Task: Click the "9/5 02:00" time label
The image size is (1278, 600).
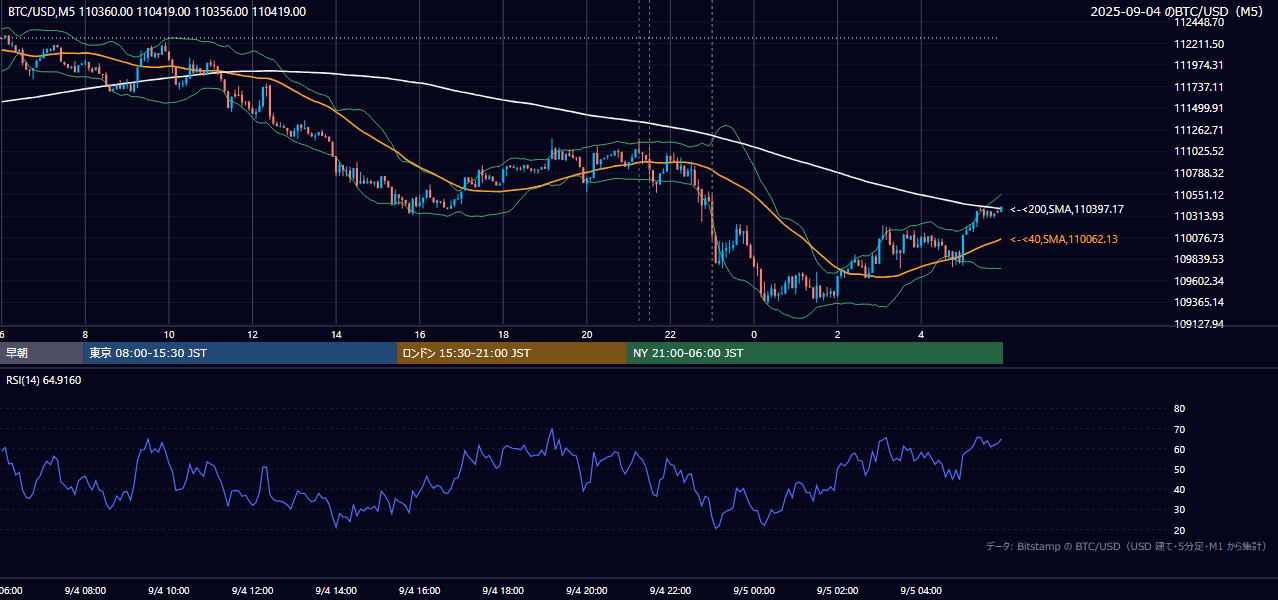Action: 838,591
